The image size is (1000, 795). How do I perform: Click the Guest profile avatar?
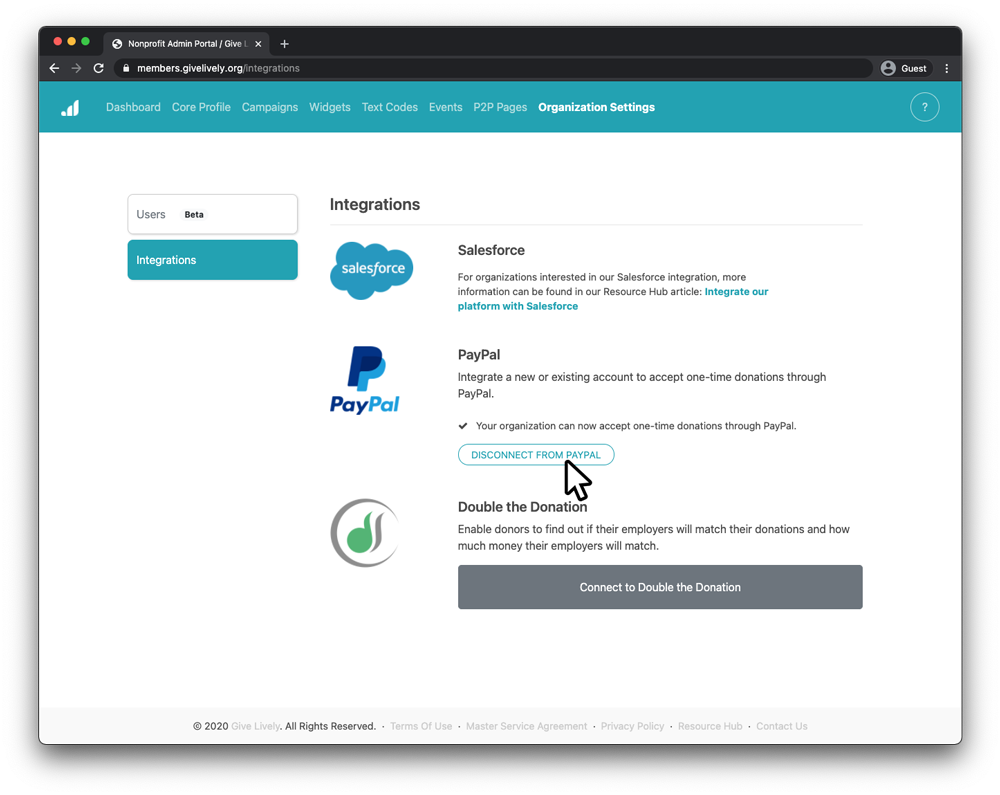[x=888, y=68]
